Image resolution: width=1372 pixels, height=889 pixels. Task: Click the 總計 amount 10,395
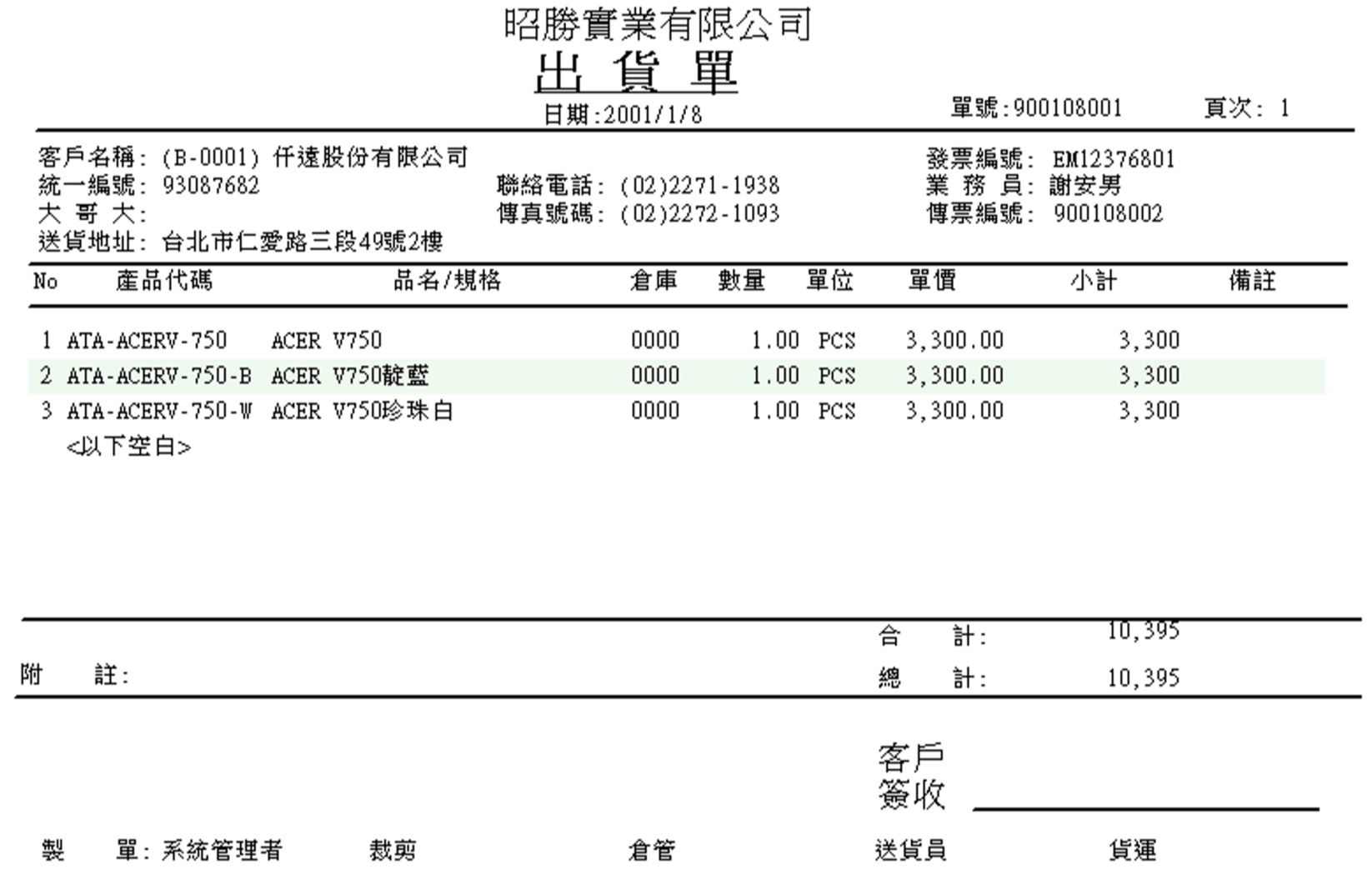pyautogui.click(x=1143, y=678)
